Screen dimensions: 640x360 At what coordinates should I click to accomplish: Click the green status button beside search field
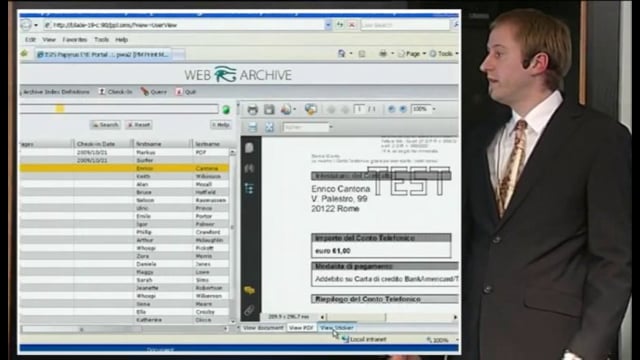coord(226,109)
